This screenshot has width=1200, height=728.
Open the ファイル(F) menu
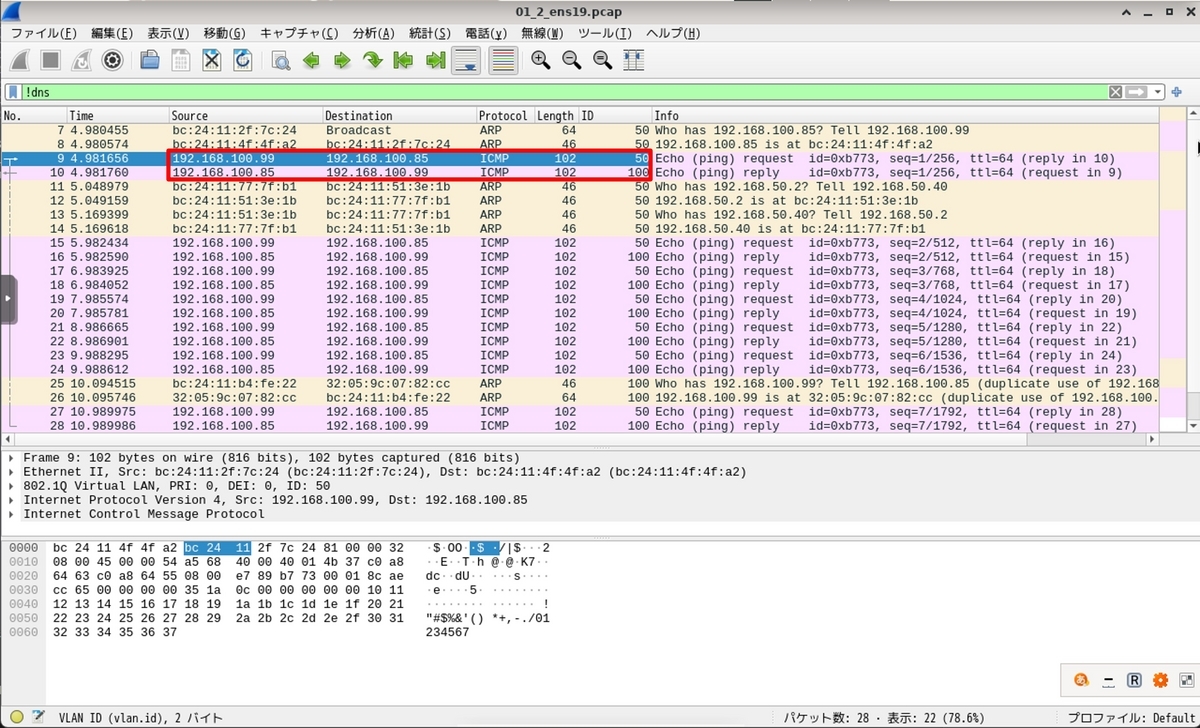[44, 33]
